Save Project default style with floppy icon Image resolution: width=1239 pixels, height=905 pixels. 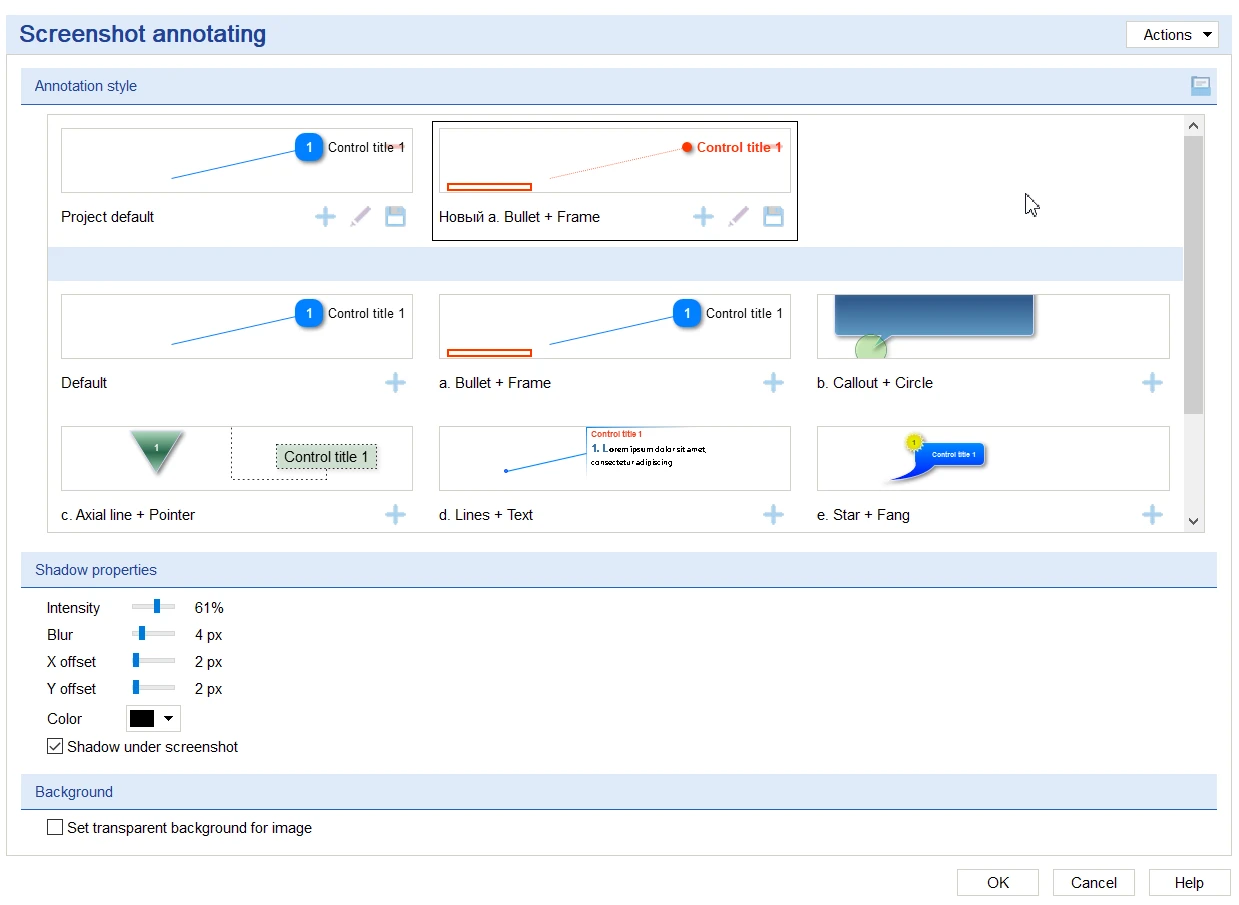(x=395, y=216)
